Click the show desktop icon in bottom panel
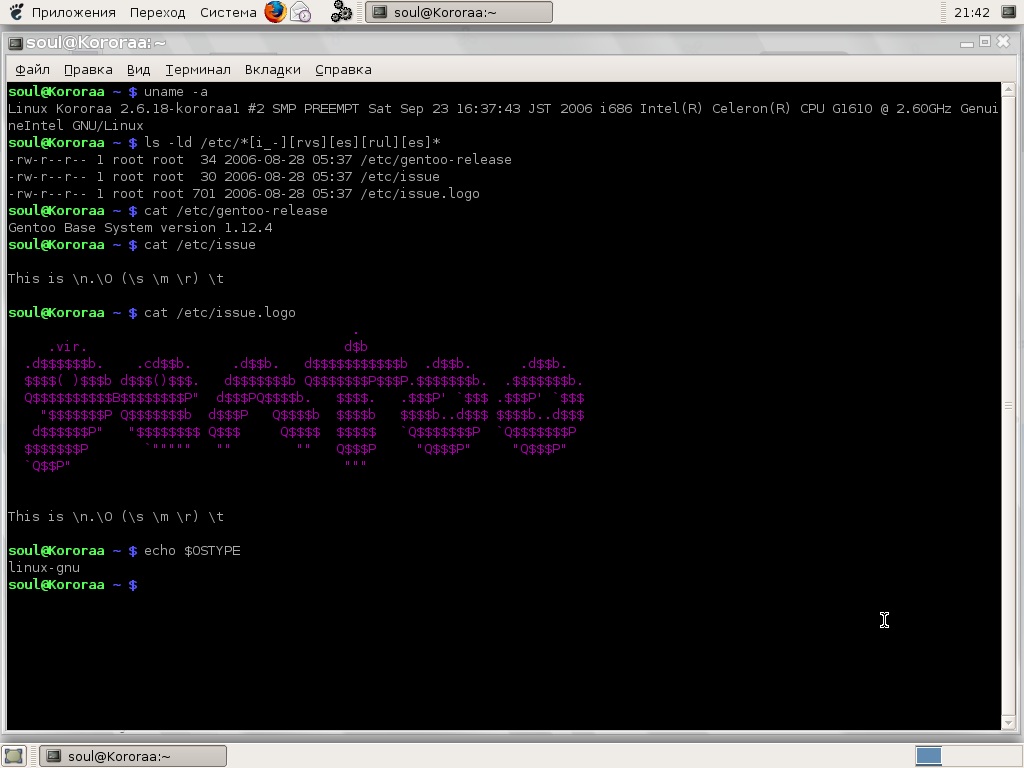 tap(14, 756)
